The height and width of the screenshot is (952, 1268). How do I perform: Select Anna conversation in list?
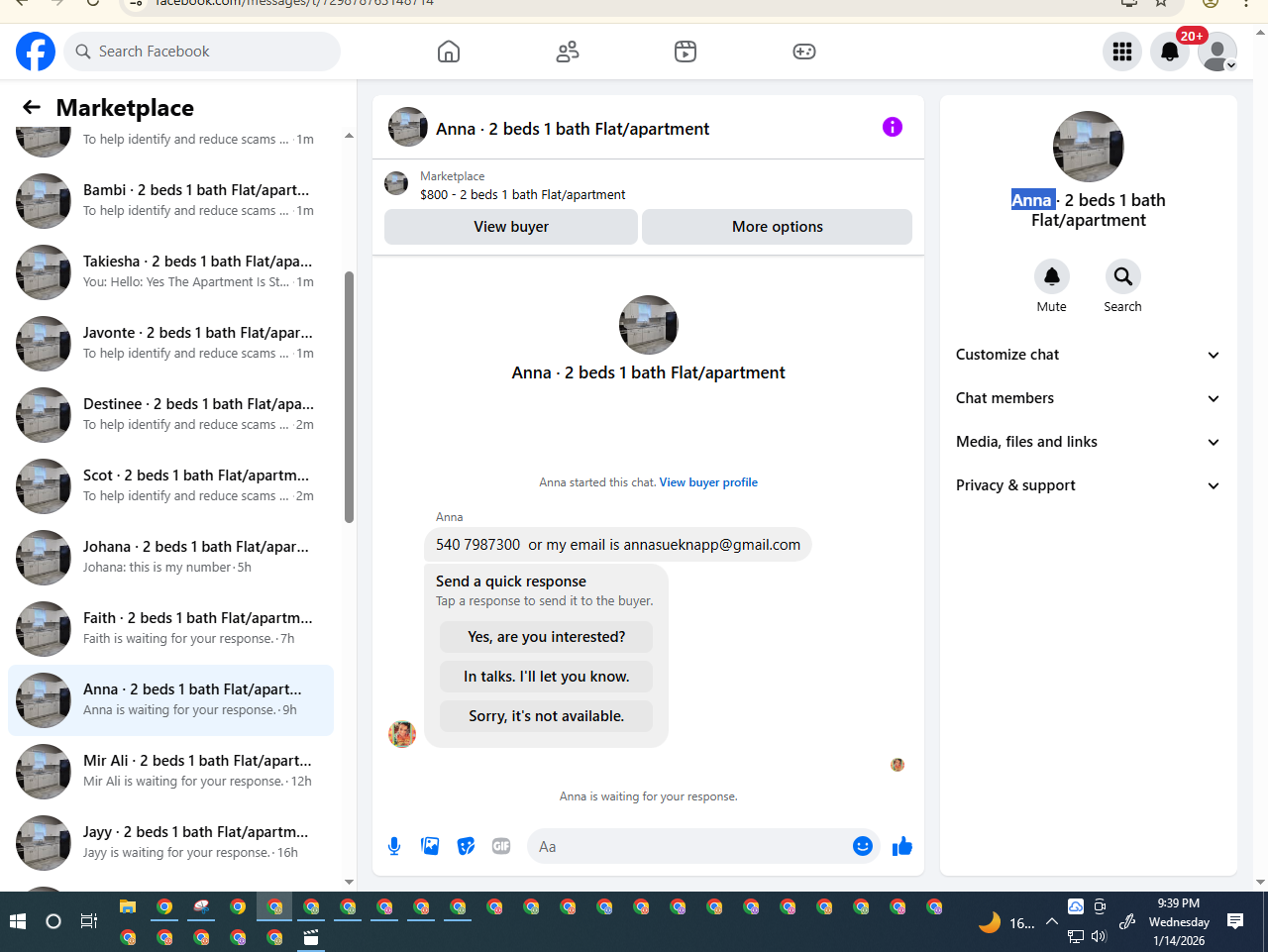pos(170,699)
